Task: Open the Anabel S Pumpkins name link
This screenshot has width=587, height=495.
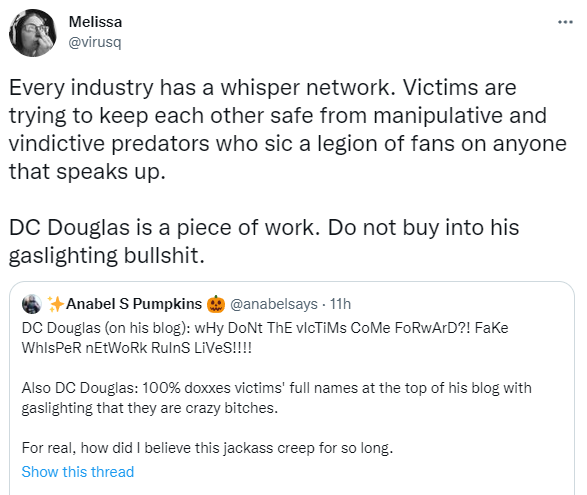Action: coord(134,304)
